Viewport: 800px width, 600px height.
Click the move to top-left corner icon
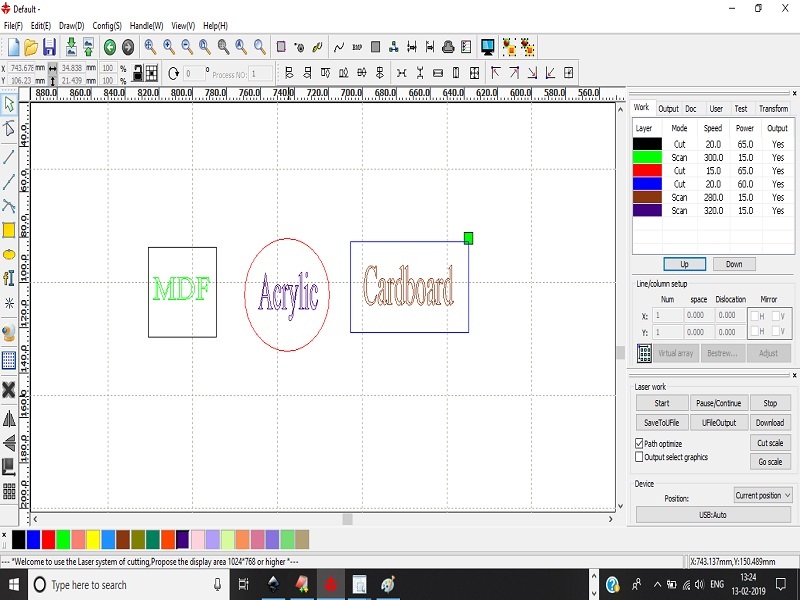(495, 73)
